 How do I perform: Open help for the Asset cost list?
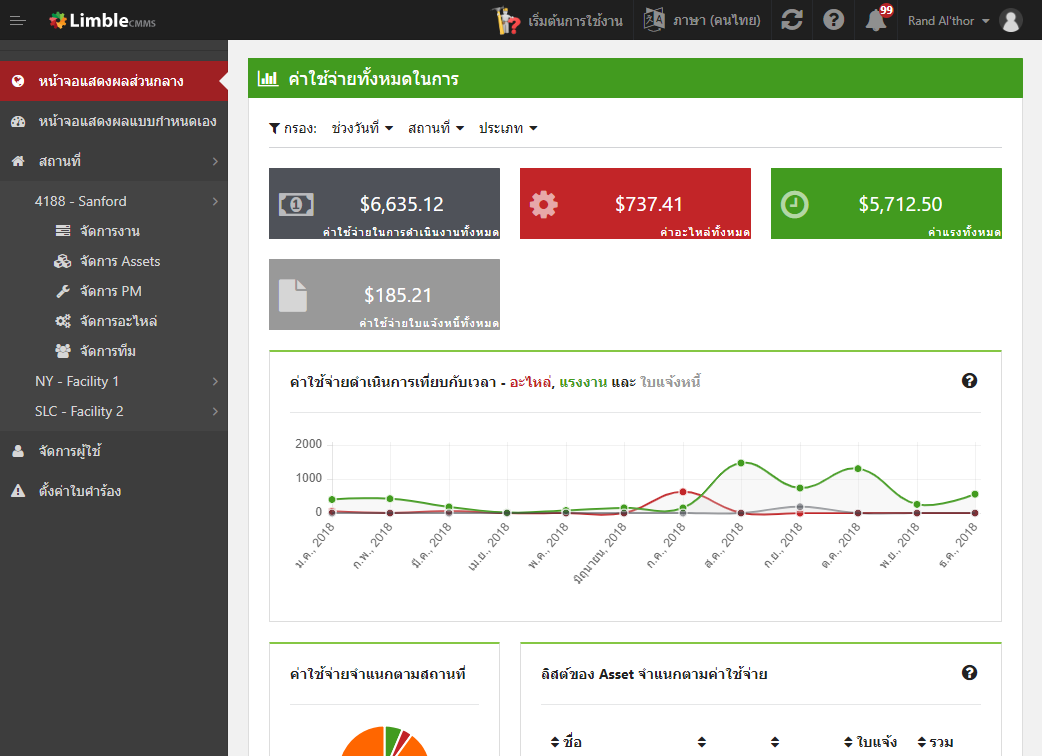(x=969, y=673)
